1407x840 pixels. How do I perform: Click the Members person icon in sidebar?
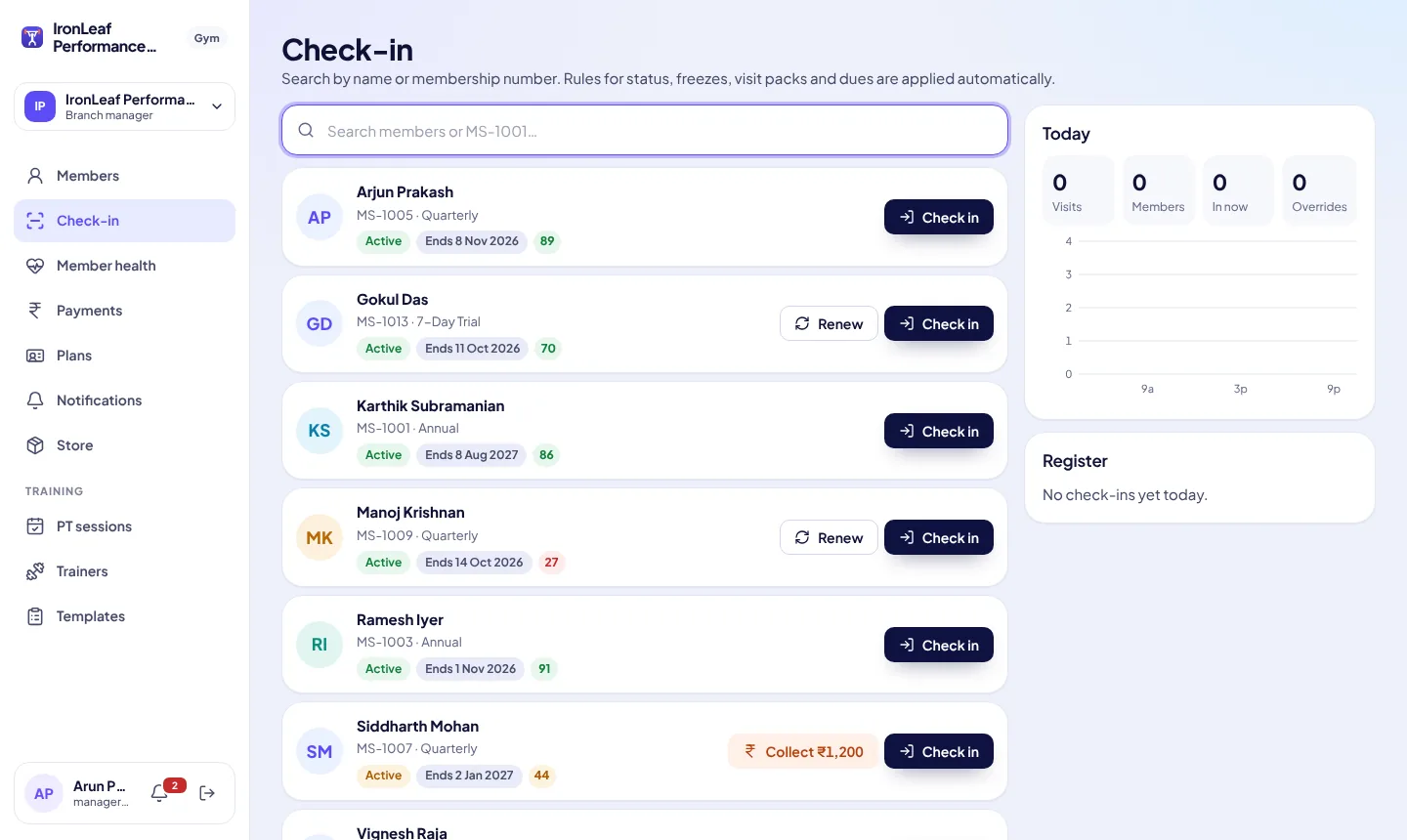[x=35, y=176]
